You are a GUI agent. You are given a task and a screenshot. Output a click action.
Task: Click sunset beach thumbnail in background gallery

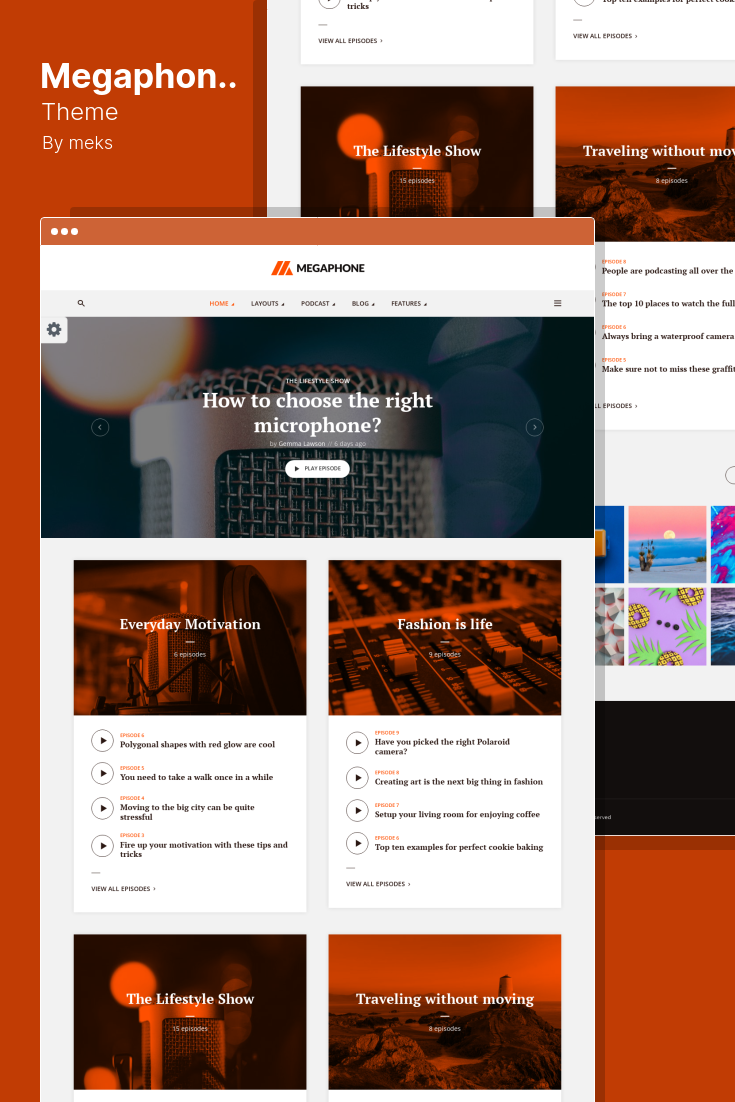[x=668, y=545]
